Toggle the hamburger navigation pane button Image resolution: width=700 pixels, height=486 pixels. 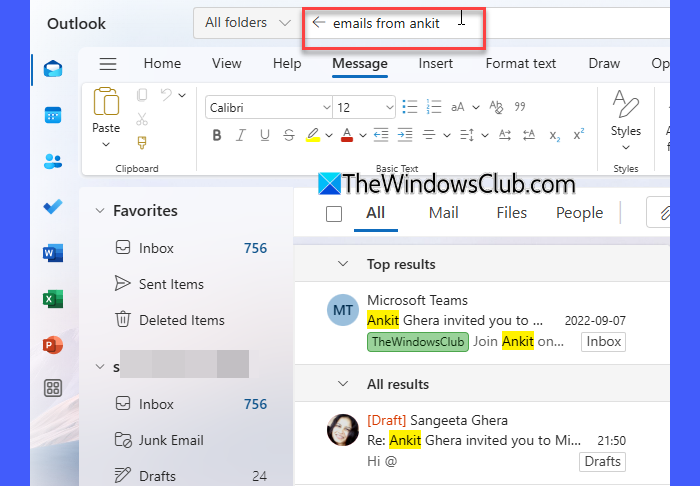tap(108, 64)
